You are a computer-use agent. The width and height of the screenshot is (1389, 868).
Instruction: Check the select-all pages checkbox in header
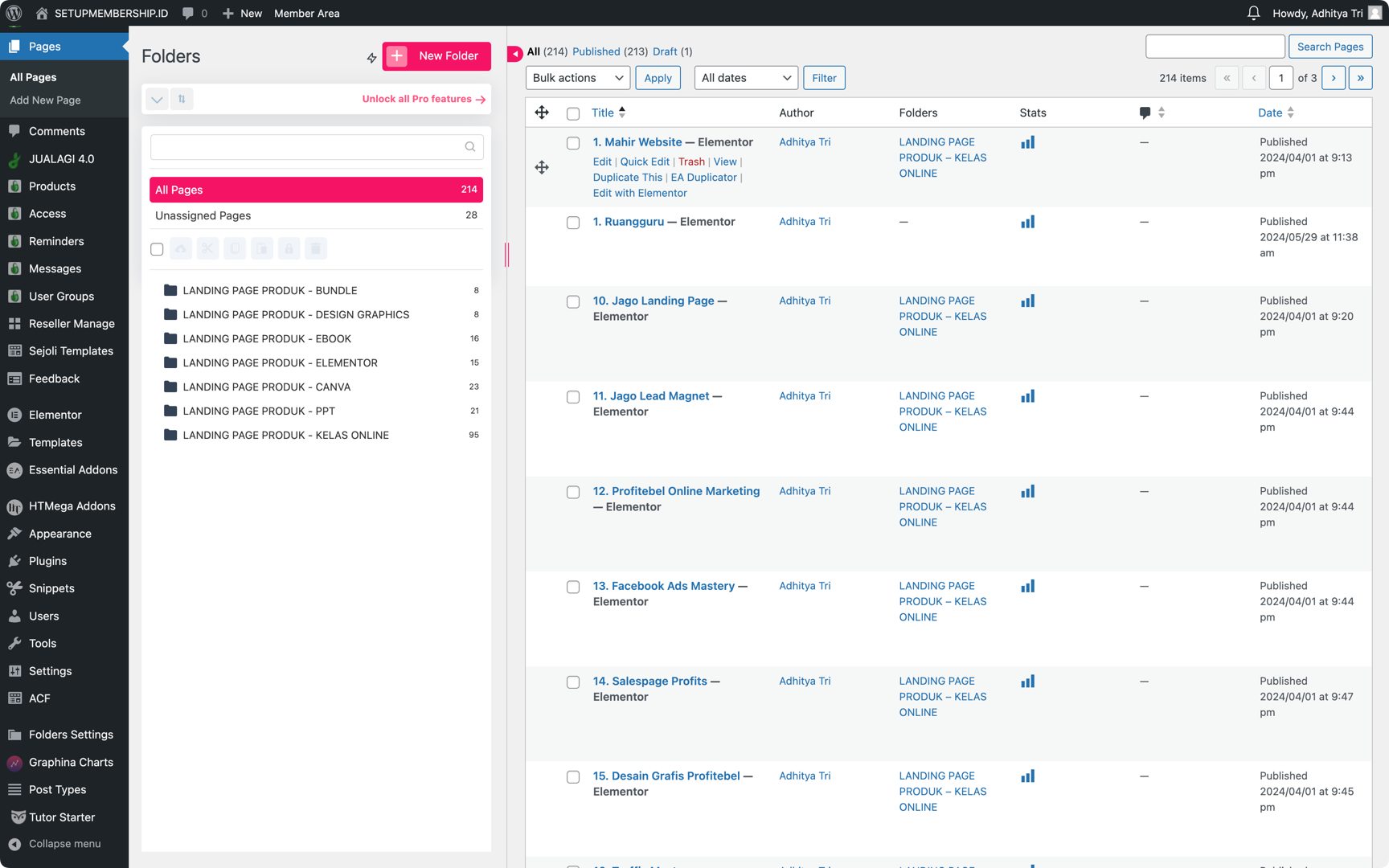(573, 113)
